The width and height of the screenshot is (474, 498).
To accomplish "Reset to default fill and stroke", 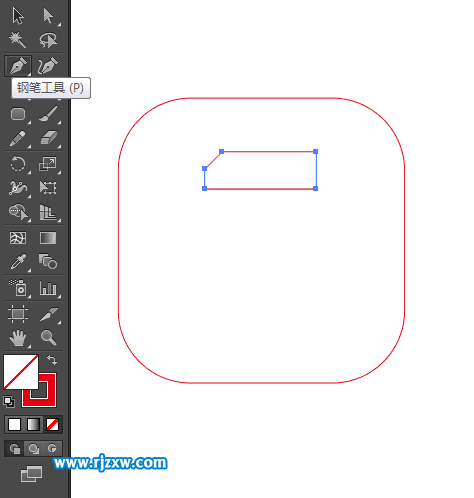I will point(9,402).
